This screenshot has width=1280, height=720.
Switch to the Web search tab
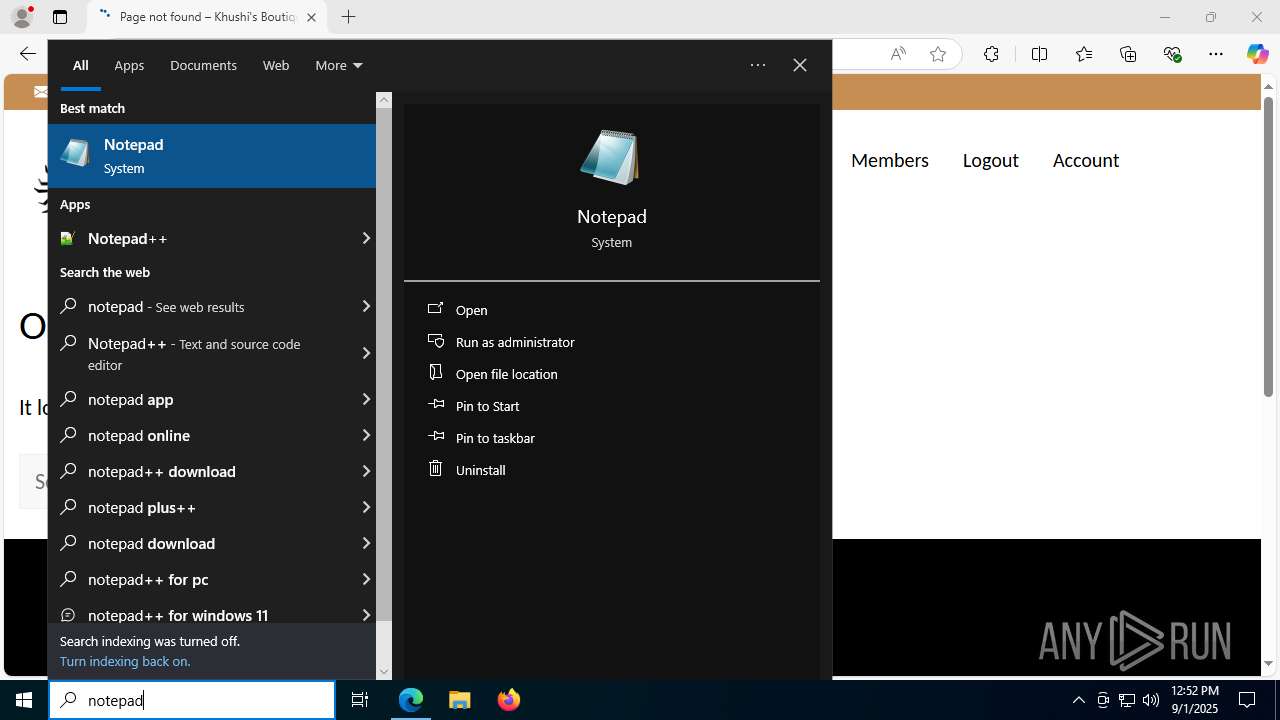(x=276, y=65)
